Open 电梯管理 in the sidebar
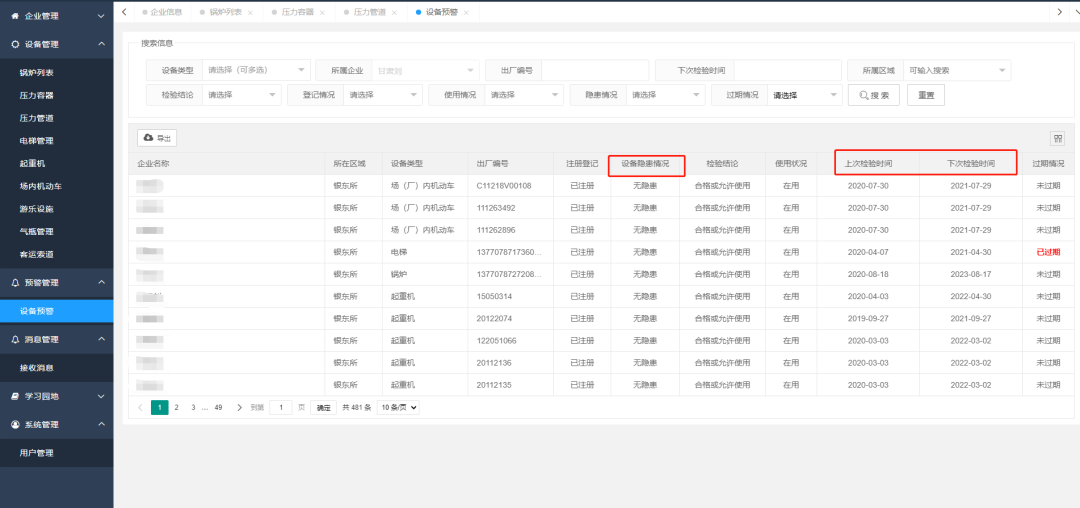This screenshot has width=1080, height=508. tap(37, 141)
